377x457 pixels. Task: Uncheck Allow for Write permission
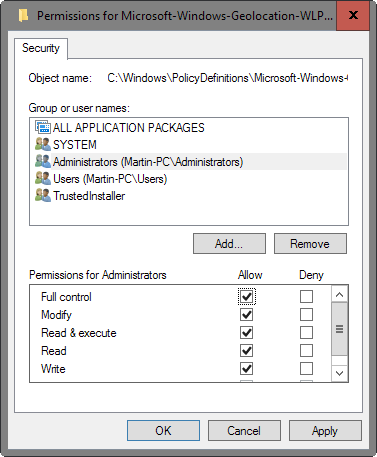click(x=246, y=369)
